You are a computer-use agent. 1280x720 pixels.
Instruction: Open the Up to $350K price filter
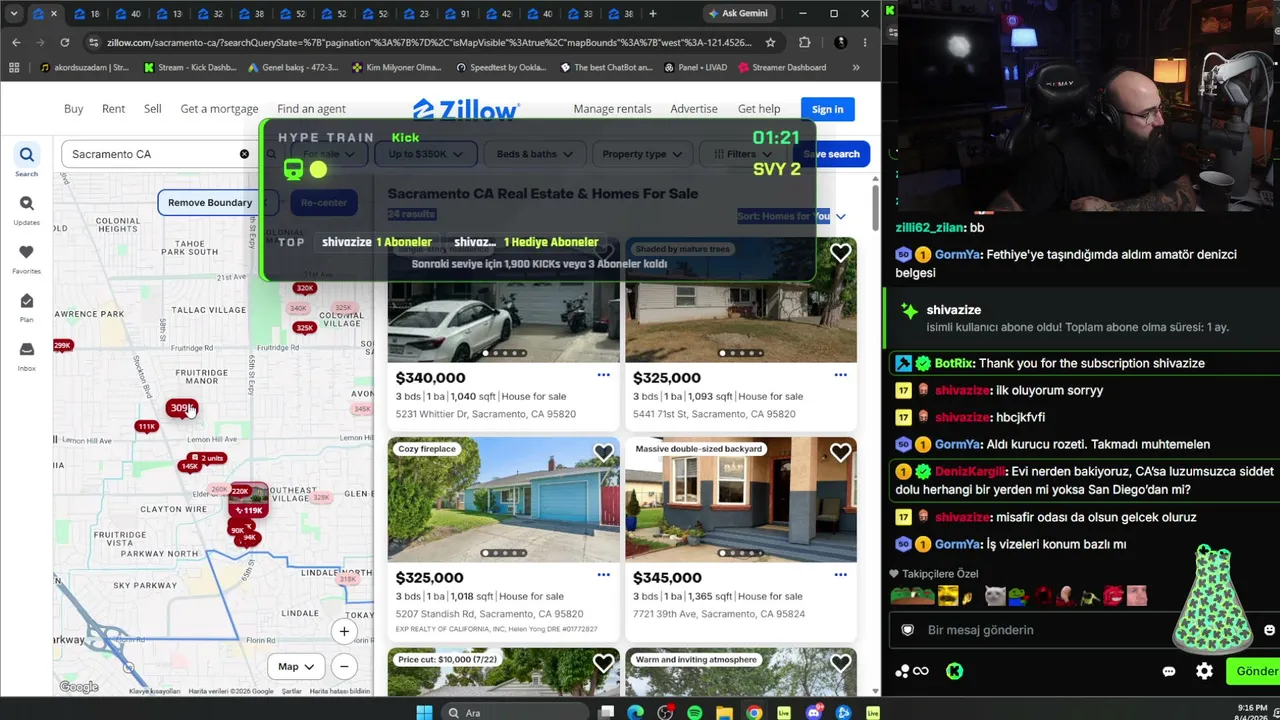tap(425, 154)
